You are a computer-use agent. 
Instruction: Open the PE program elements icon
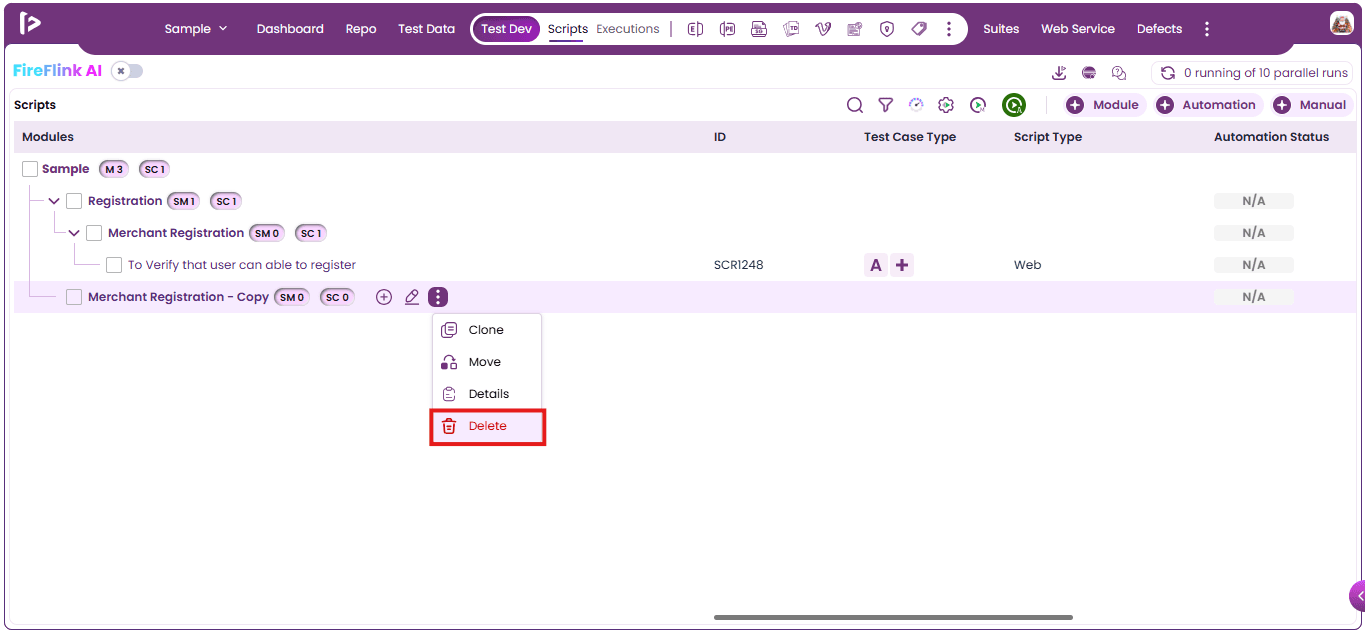[727, 29]
